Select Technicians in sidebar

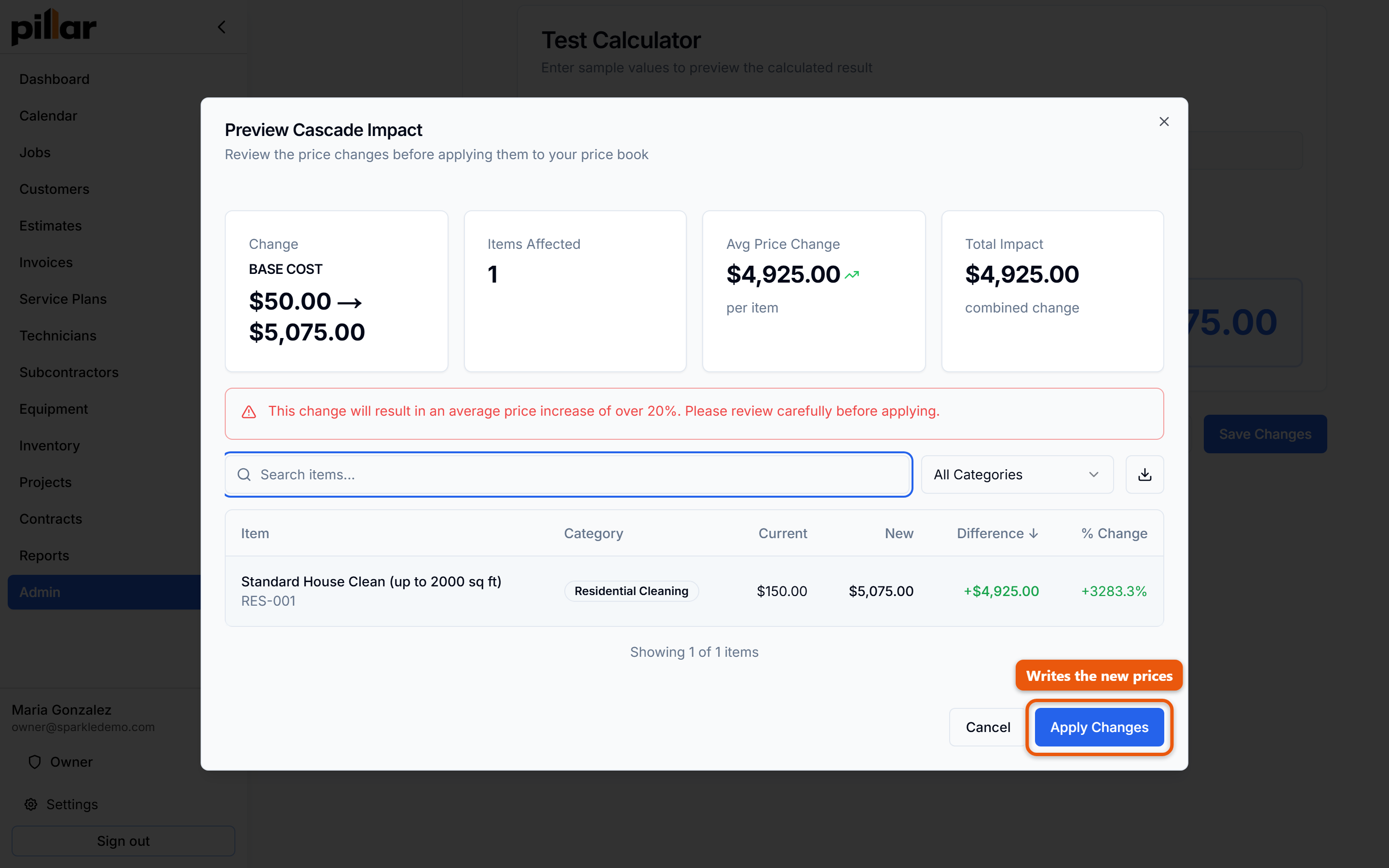pos(57,336)
